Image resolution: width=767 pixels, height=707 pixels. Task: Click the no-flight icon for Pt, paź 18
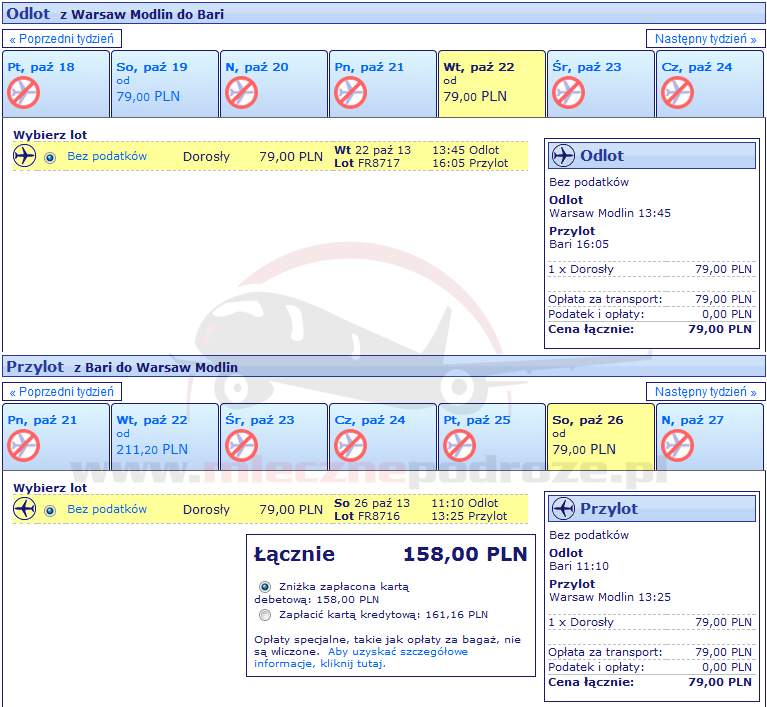pos(23,93)
